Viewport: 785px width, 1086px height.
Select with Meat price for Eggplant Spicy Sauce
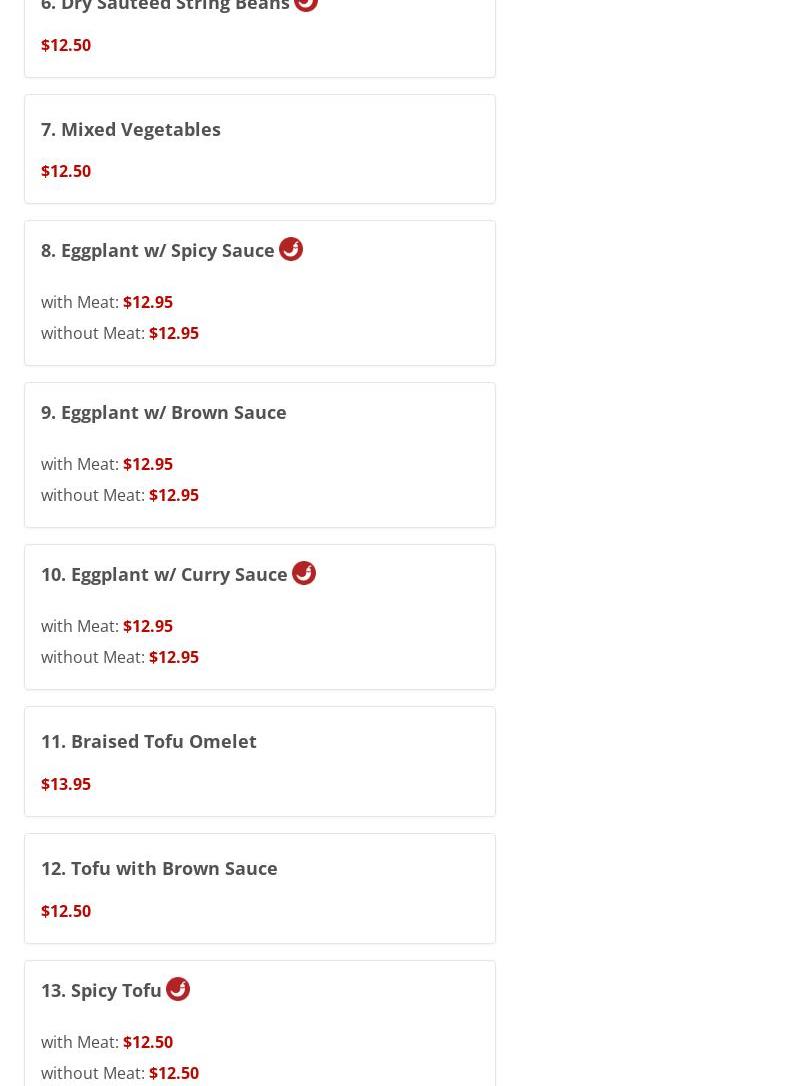point(147,302)
